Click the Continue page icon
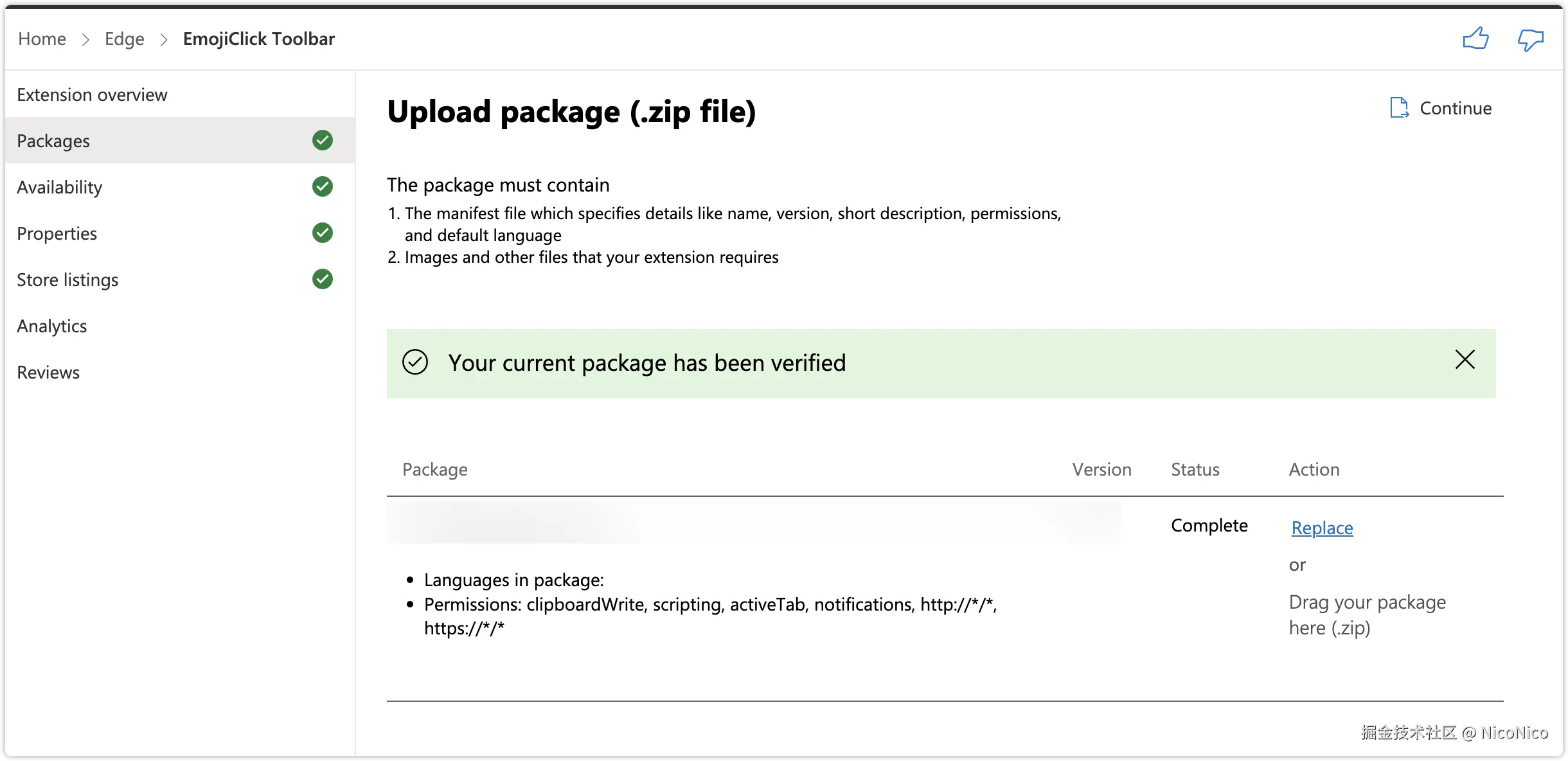This screenshot has height=761, width=1568. click(x=1399, y=108)
